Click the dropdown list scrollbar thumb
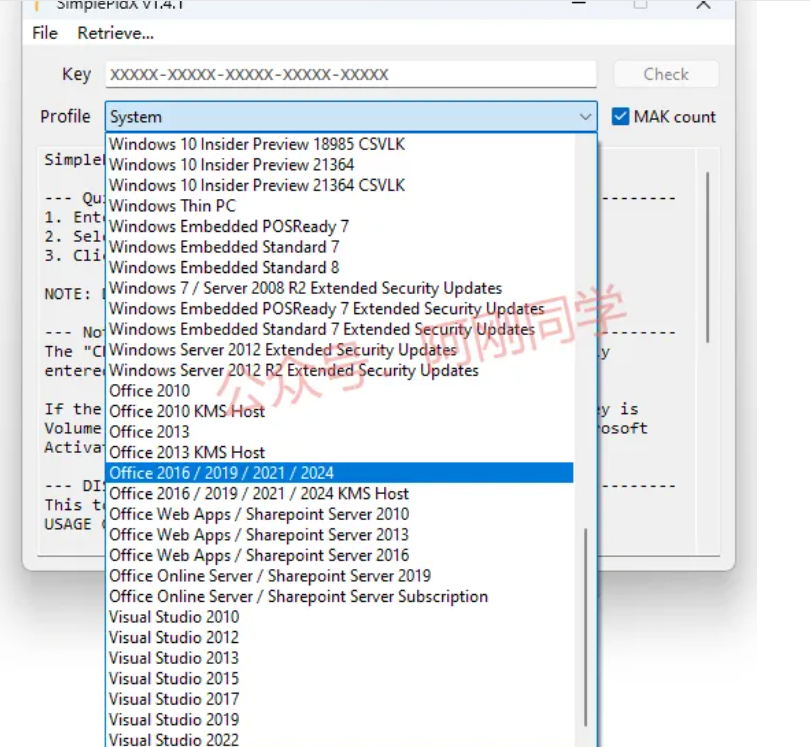Image resolution: width=810 pixels, height=747 pixels. click(x=585, y=627)
